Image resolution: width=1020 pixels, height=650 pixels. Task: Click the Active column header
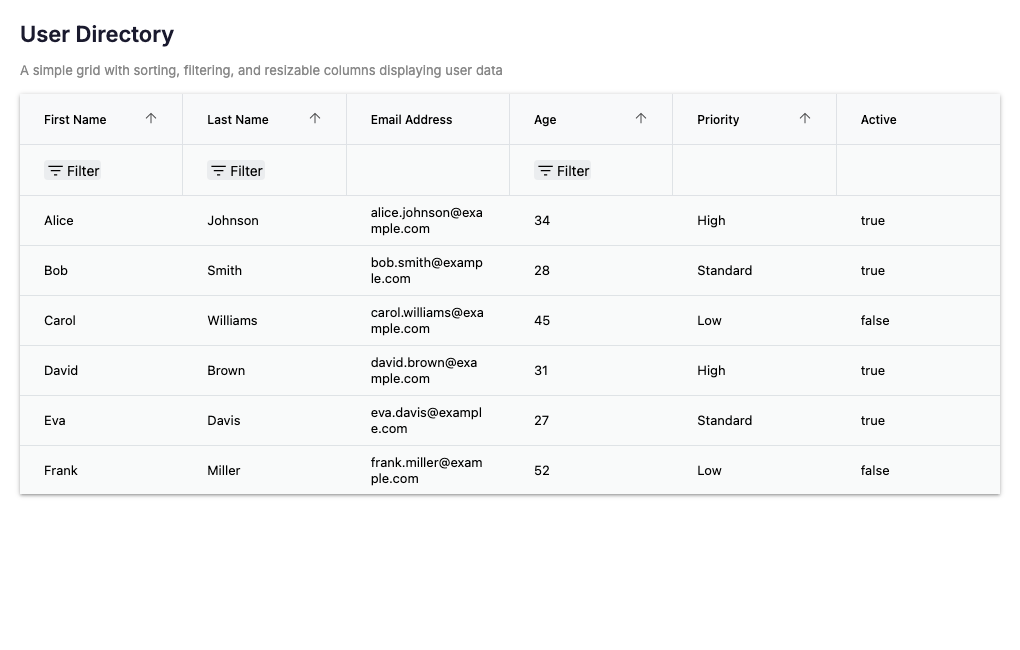[x=878, y=120]
